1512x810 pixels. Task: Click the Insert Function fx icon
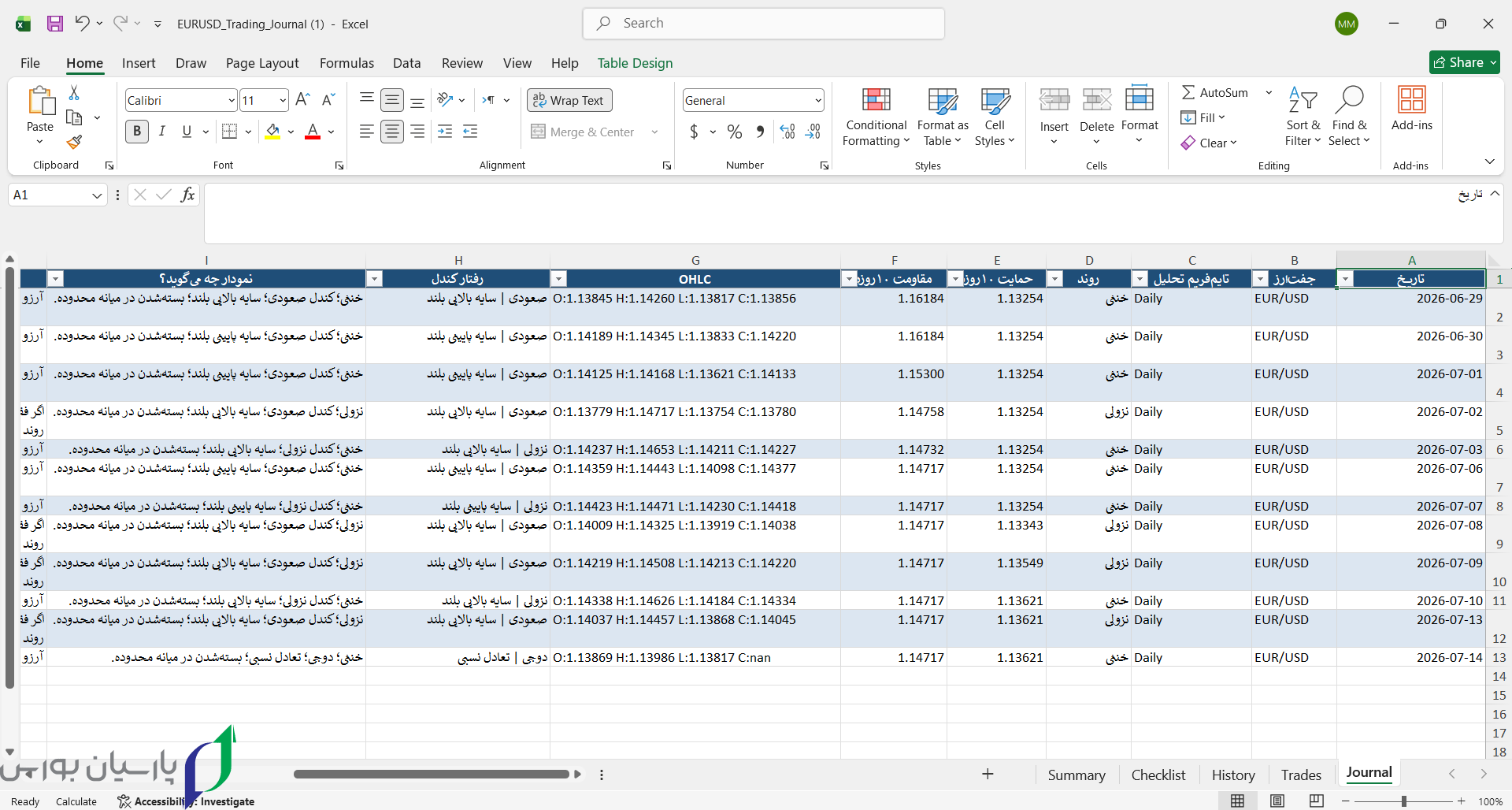[x=187, y=195]
